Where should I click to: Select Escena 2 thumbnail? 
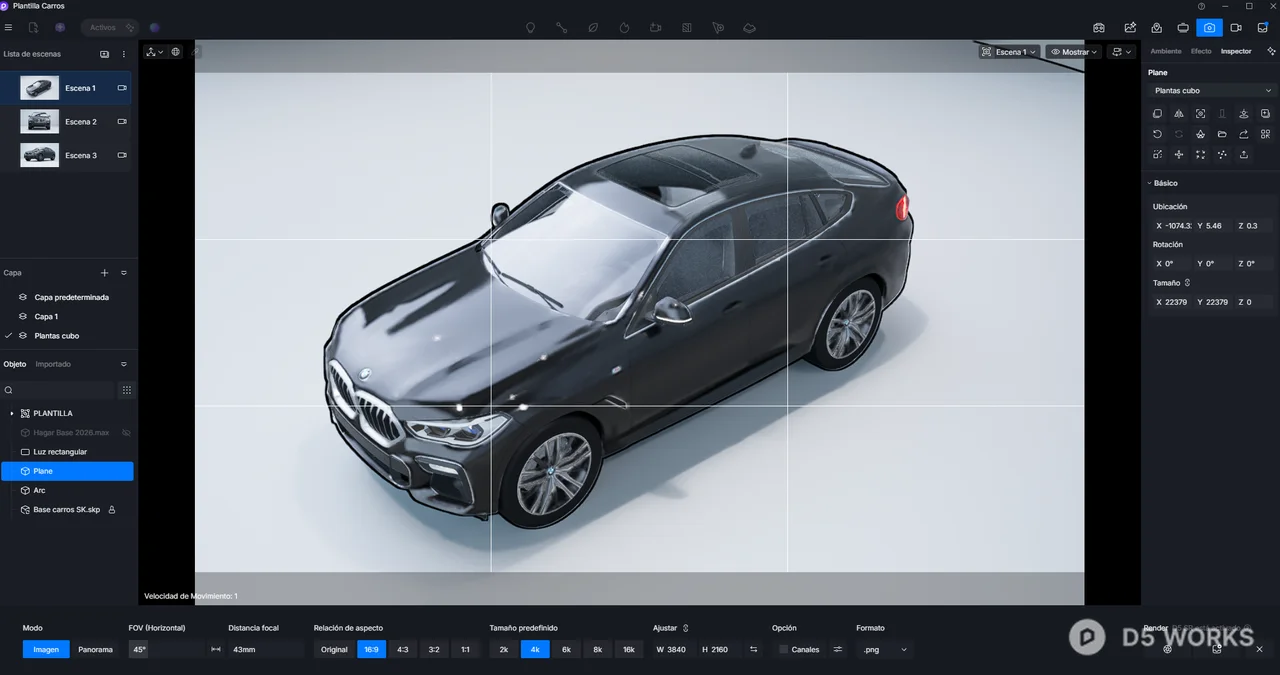(x=39, y=121)
